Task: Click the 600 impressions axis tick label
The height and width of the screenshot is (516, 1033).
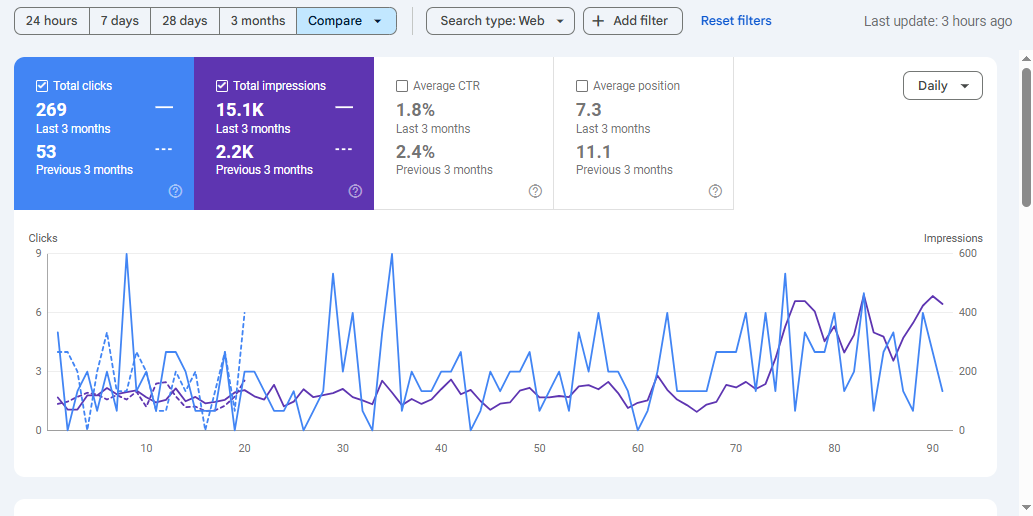Action: tap(966, 254)
